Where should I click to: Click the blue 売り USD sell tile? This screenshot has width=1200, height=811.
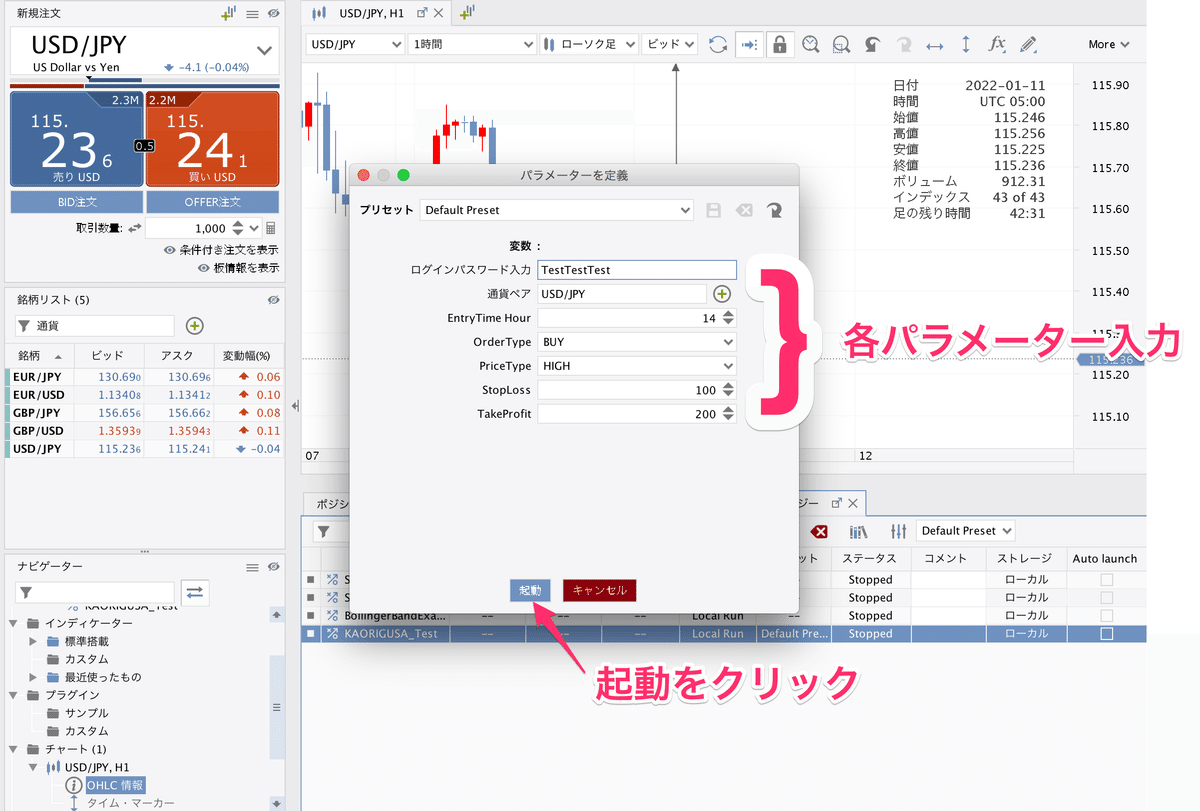click(x=76, y=139)
